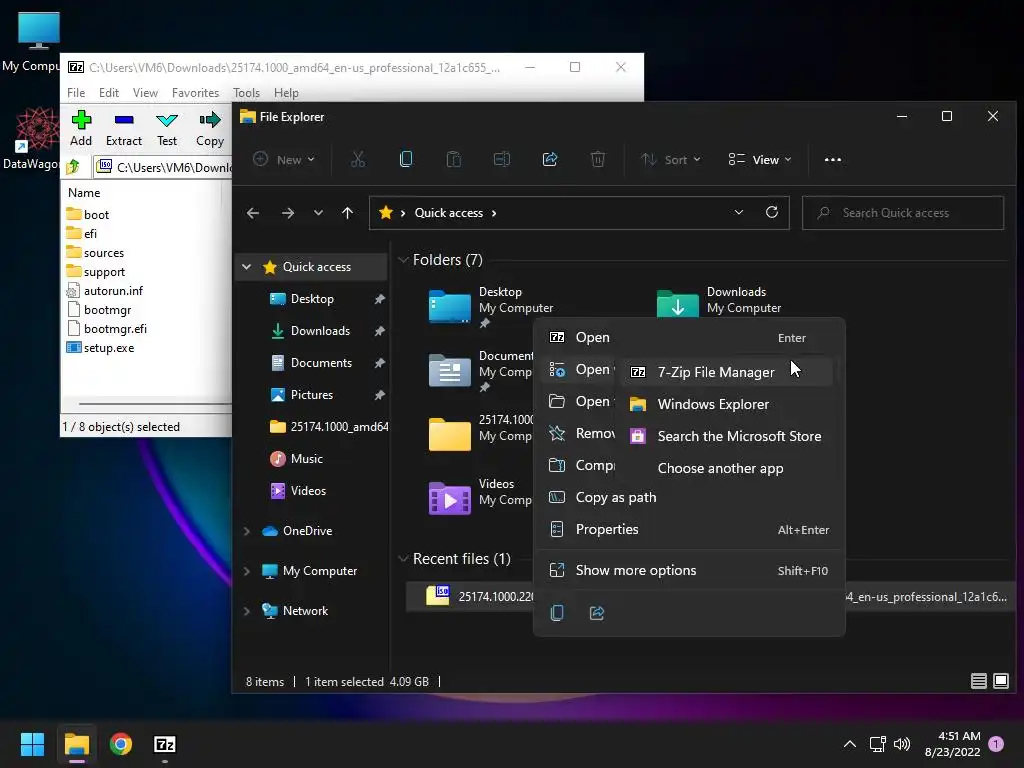Click the Paste icon in File Explorer toolbar
Screen dimensions: 1024x768
(x=454, y=159)
